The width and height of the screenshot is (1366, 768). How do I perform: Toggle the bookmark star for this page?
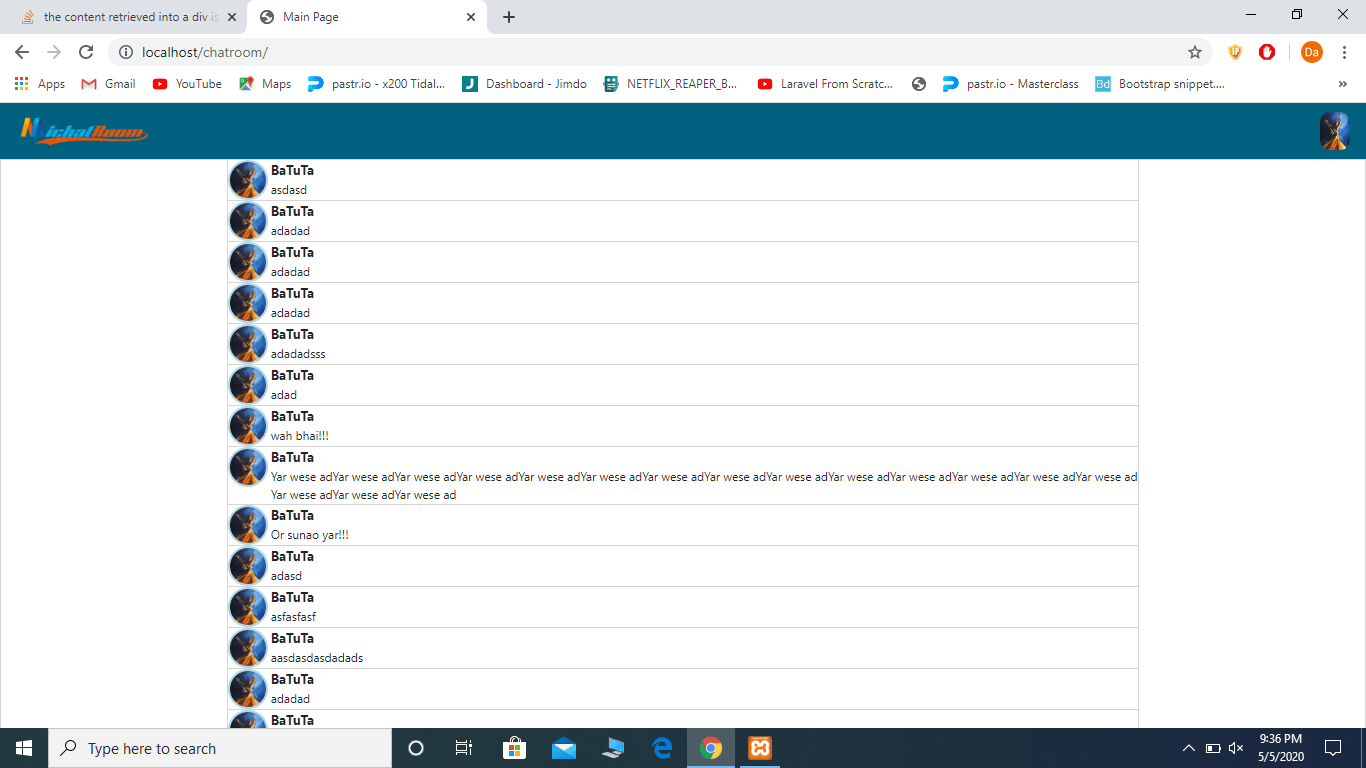[x=1196, y=52]
